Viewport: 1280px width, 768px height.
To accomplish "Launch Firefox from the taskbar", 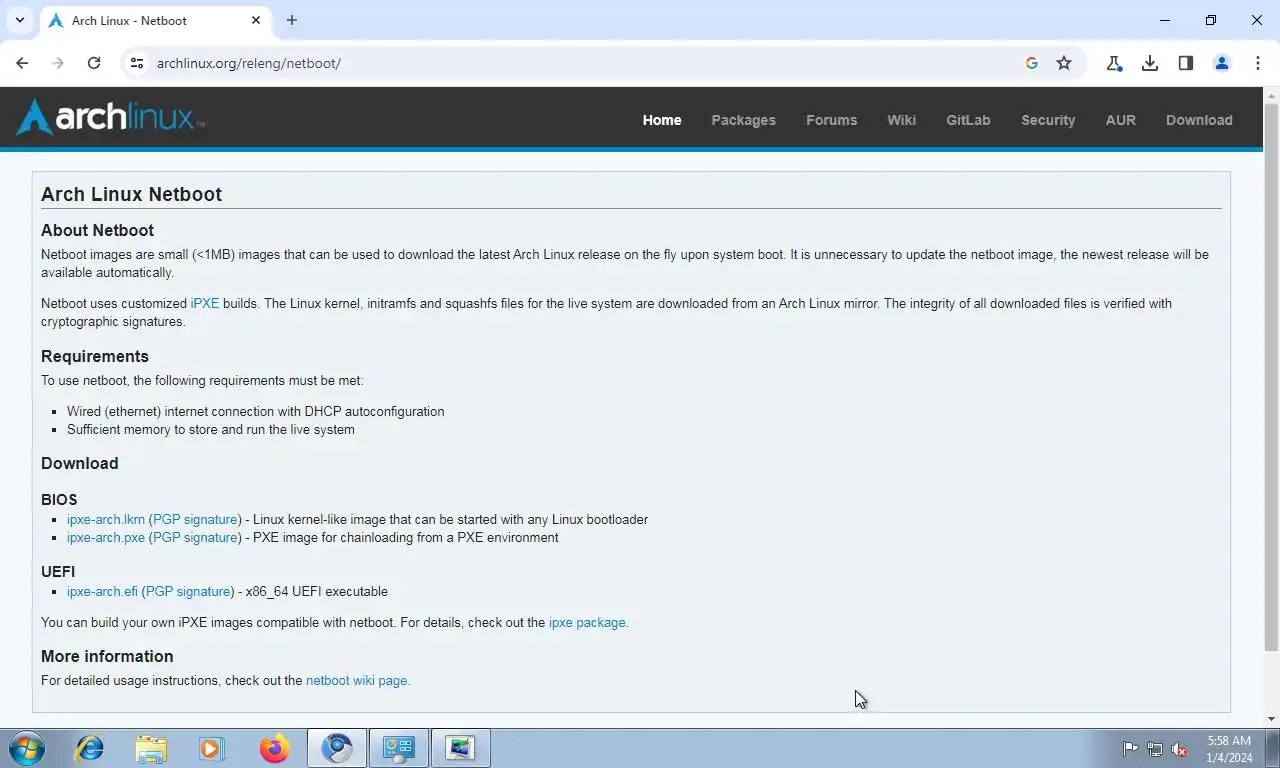I will [x=274, y=748].
